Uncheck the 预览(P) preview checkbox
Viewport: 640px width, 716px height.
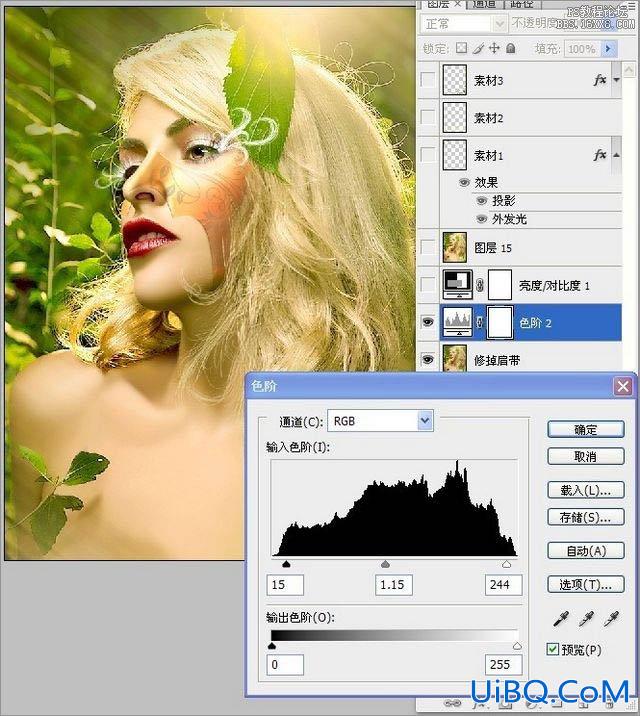click(x=552, y=649)
